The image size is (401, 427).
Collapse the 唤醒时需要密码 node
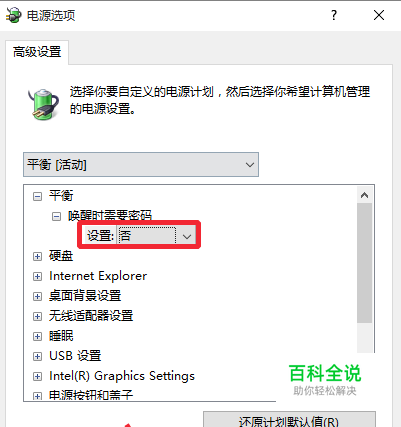(x=56, y=217)
